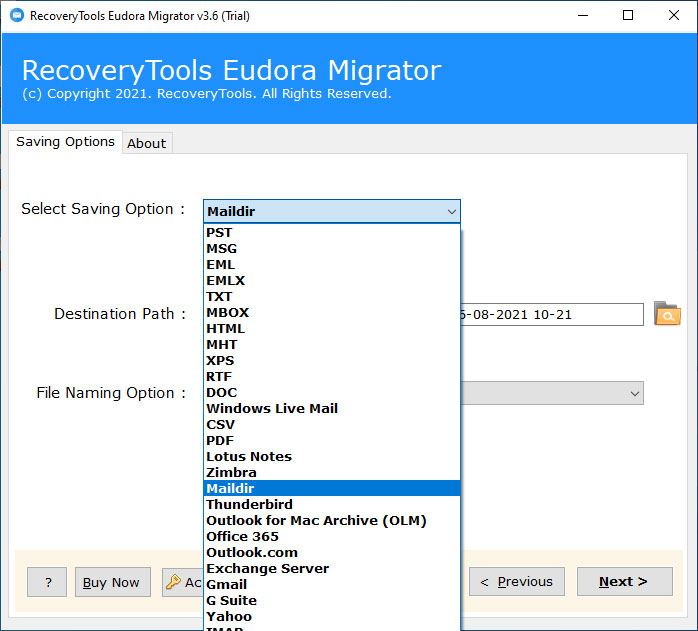Switch to the Saving Options tab
This screenshot has height=631, width=698.
(x=65, y=142)
